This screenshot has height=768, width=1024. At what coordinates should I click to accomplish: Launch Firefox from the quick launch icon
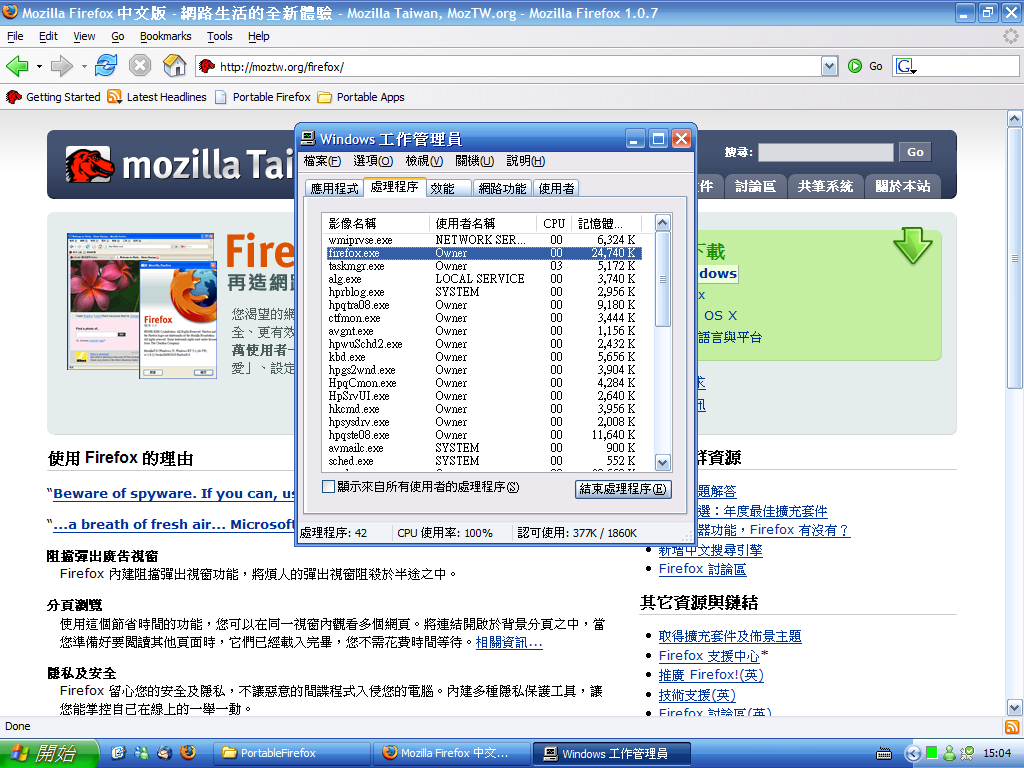[188, 752]
